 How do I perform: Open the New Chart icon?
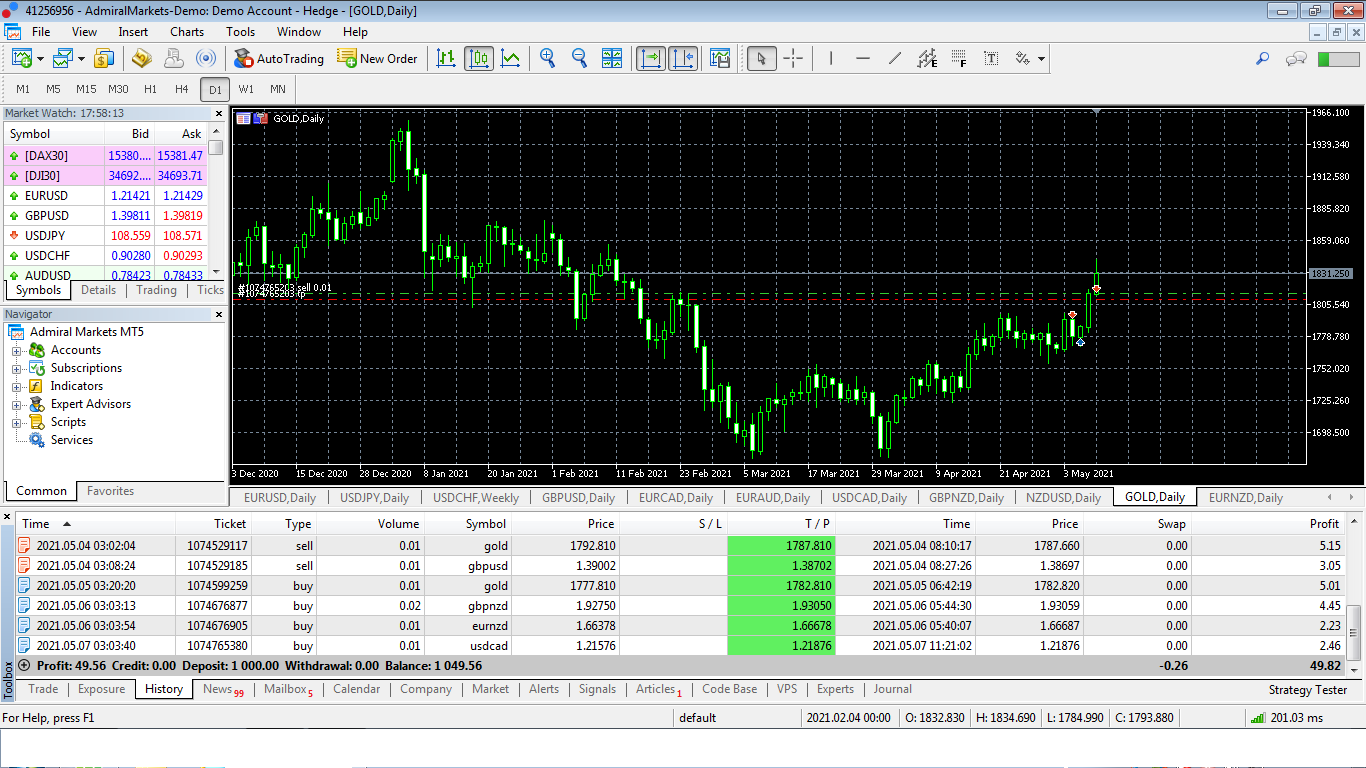tap(22, 58)
